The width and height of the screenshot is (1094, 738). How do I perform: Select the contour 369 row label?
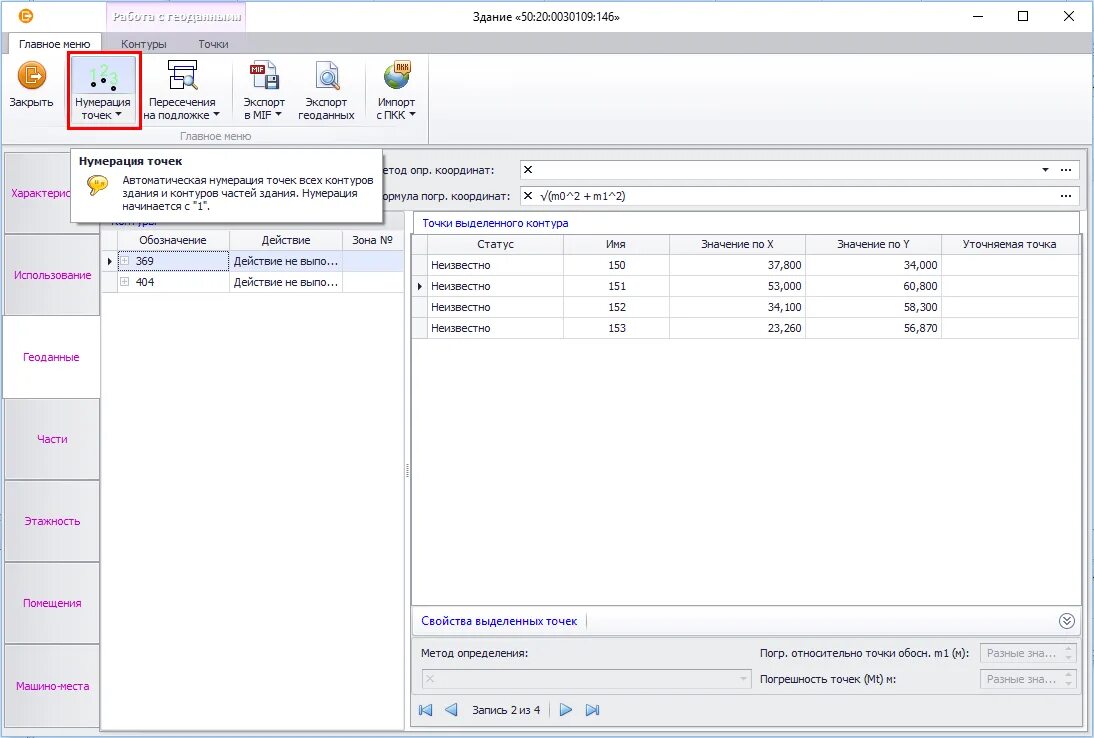click(144, 261)
